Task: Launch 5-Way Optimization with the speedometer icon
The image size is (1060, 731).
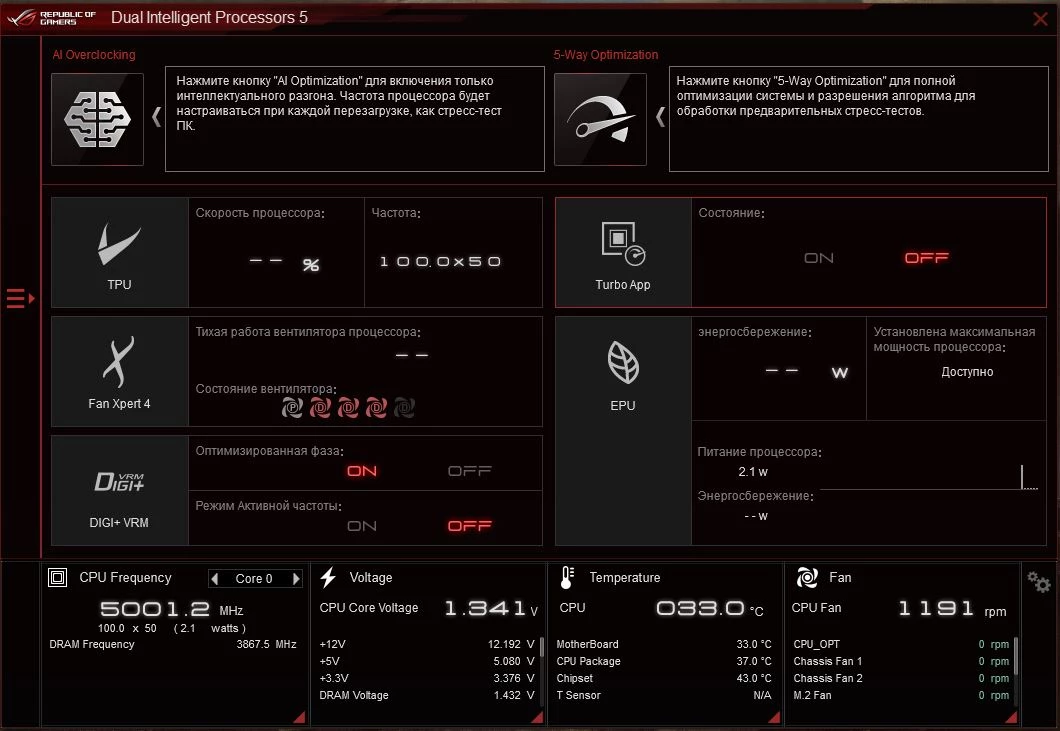Action: [600, 120]
